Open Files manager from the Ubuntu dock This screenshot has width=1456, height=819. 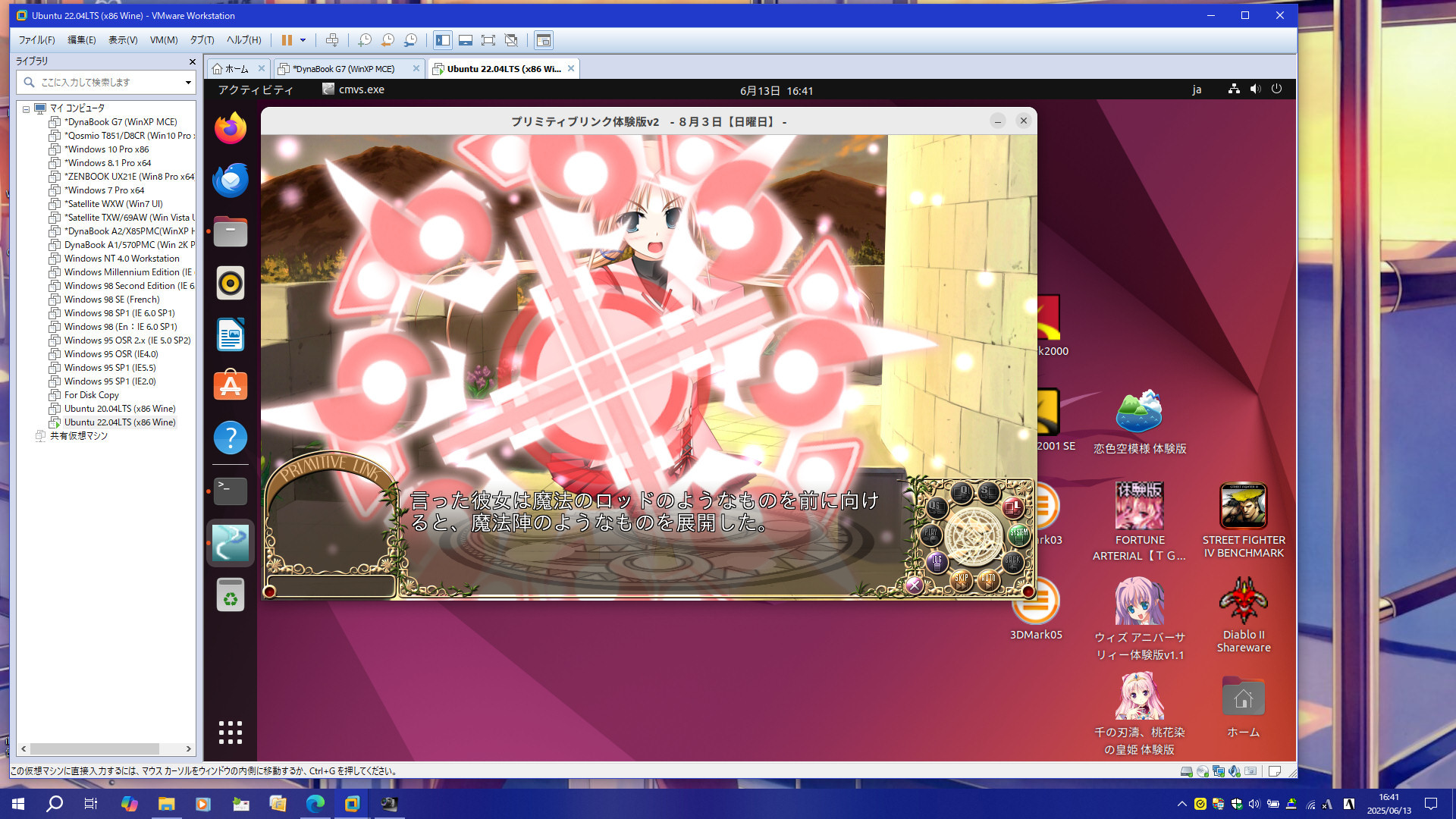[x=231, y=231]
